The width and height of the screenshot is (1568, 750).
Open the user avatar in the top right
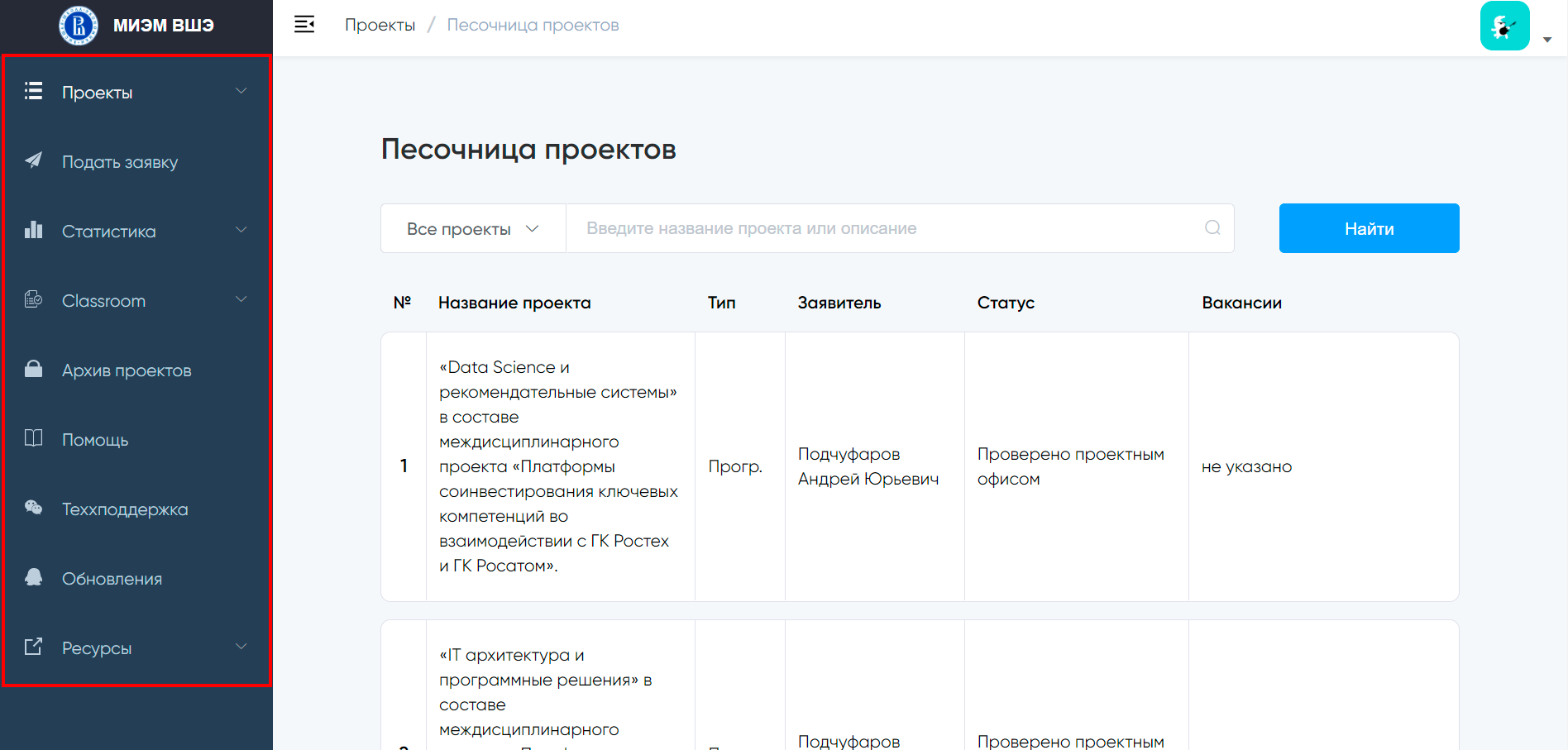1504,26
